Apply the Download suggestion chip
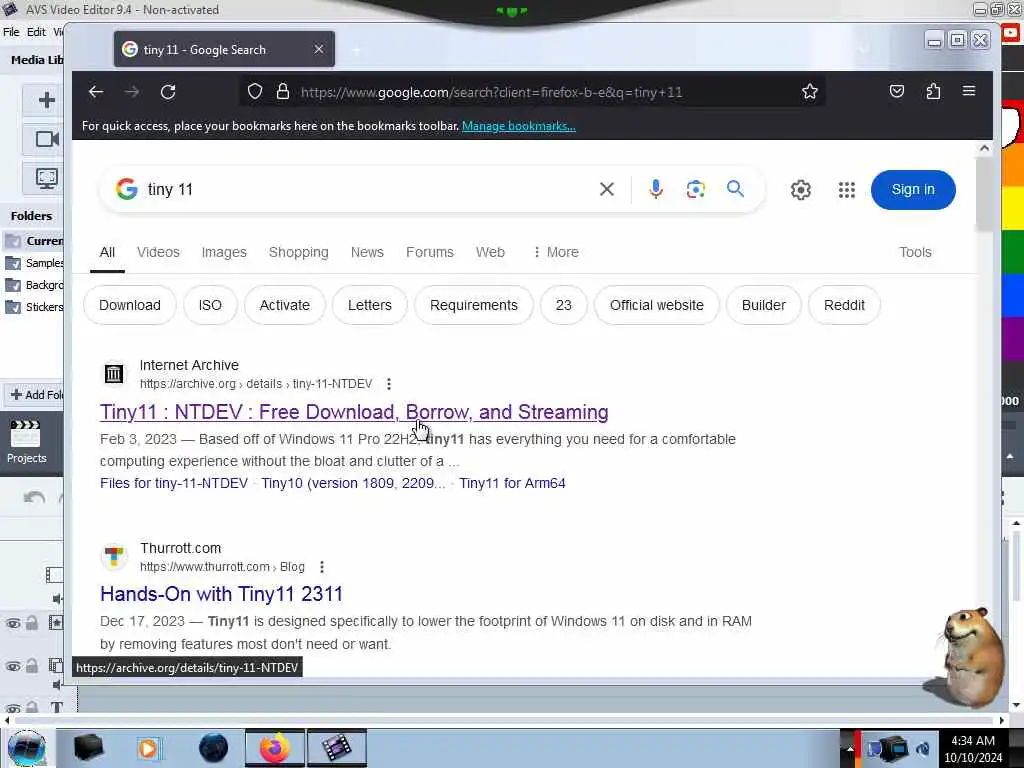Viewport: 1024px width, 768px height. [x=129, y=305]
